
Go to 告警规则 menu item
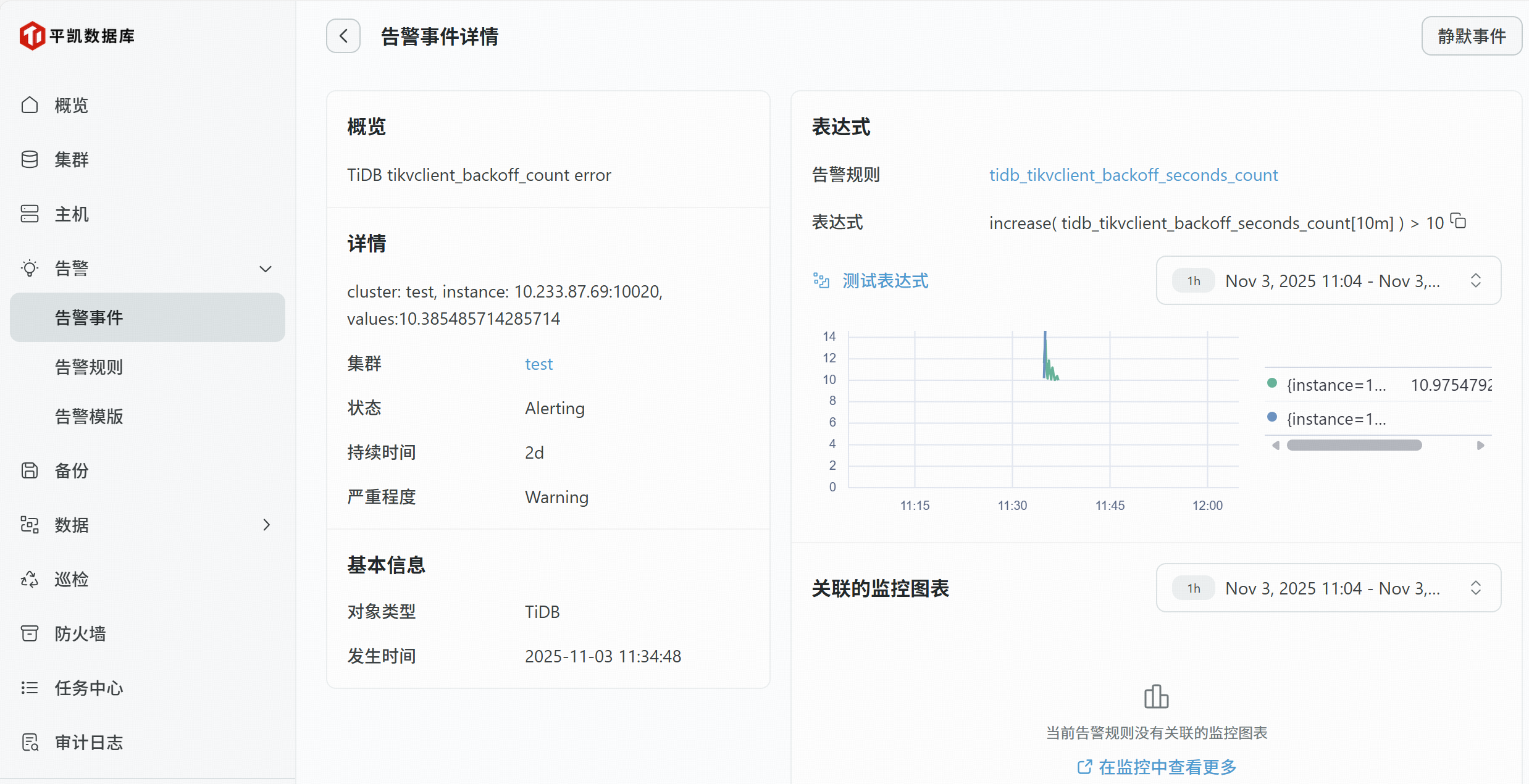[x=89, y=367]
